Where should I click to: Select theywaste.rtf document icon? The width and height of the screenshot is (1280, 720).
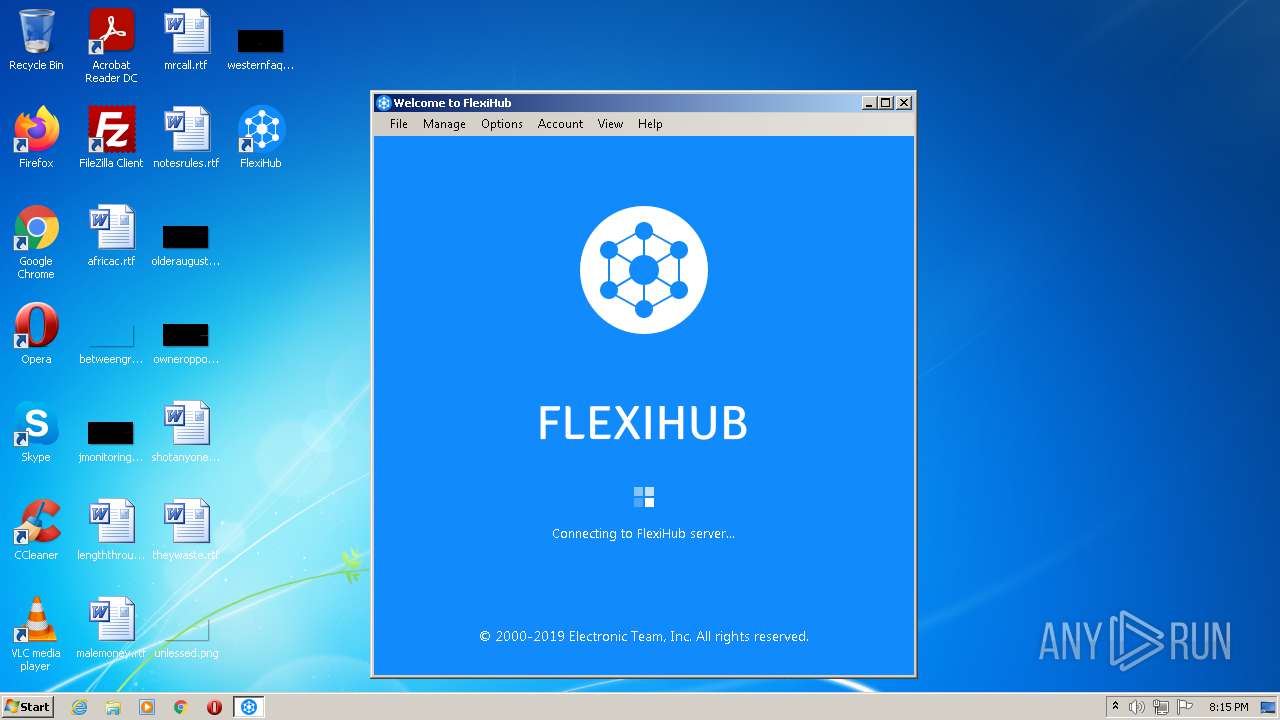(x=186, y=530)
